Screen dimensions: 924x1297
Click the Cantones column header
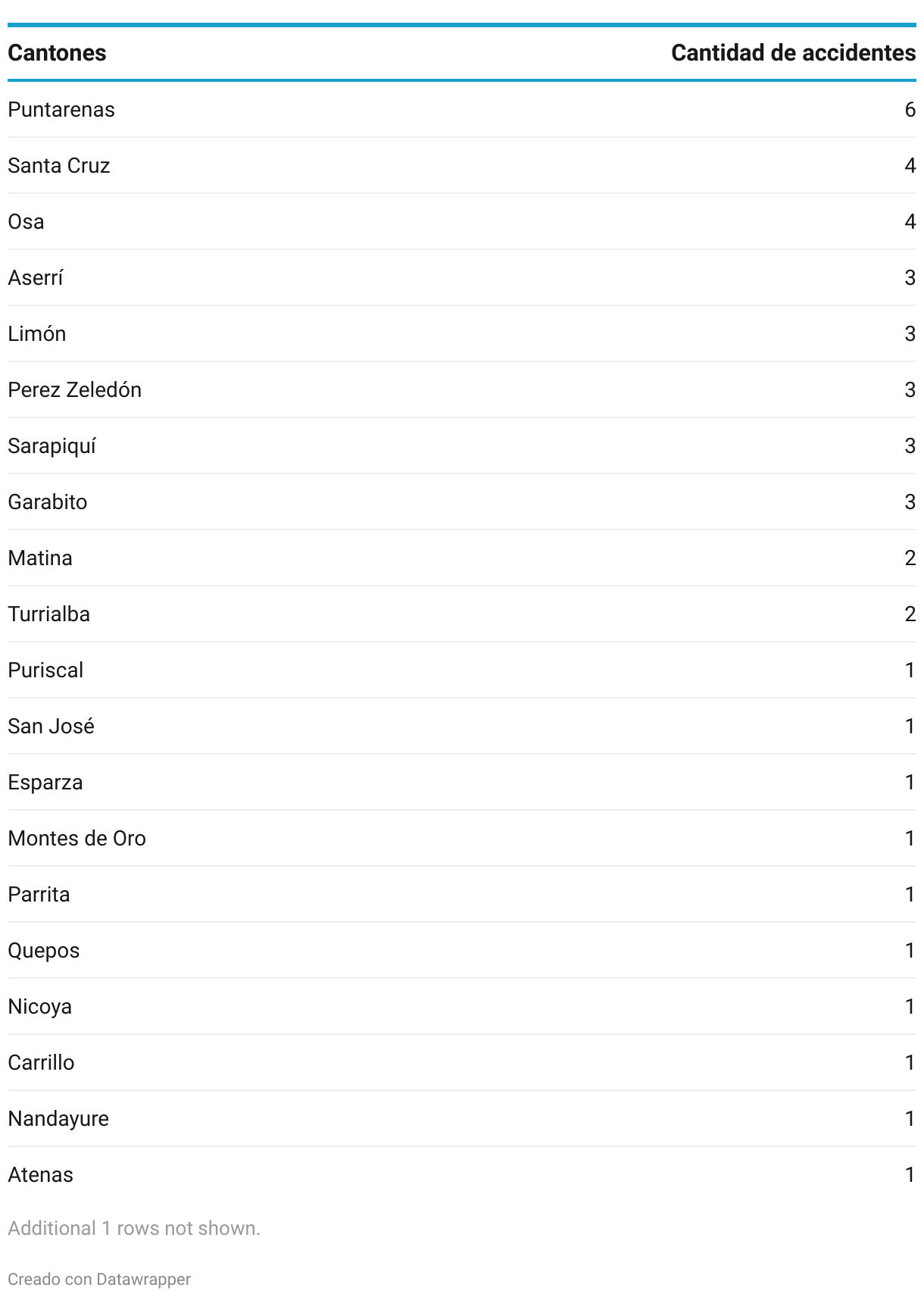coord(57,53)
